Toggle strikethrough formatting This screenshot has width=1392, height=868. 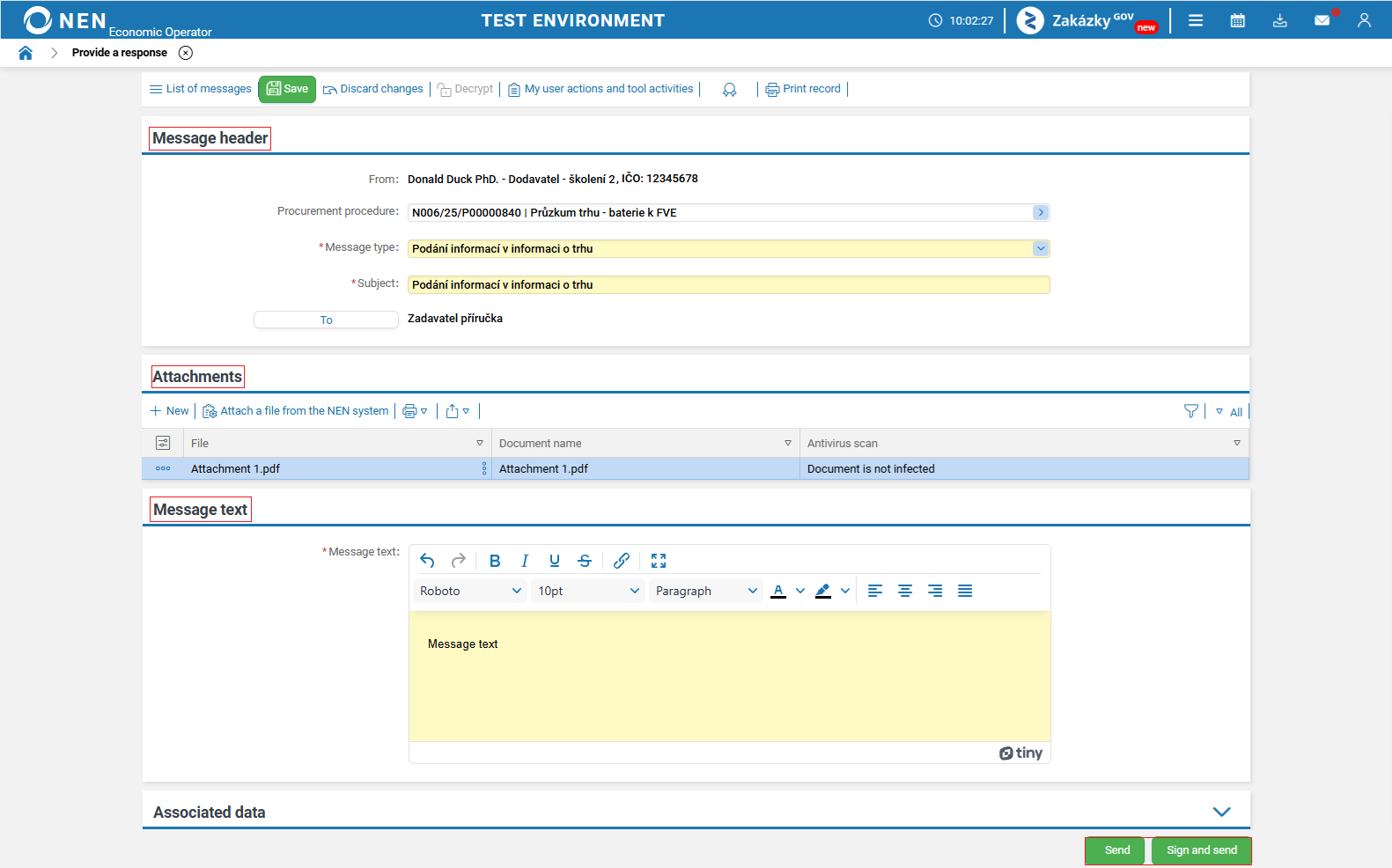point(585,561)
